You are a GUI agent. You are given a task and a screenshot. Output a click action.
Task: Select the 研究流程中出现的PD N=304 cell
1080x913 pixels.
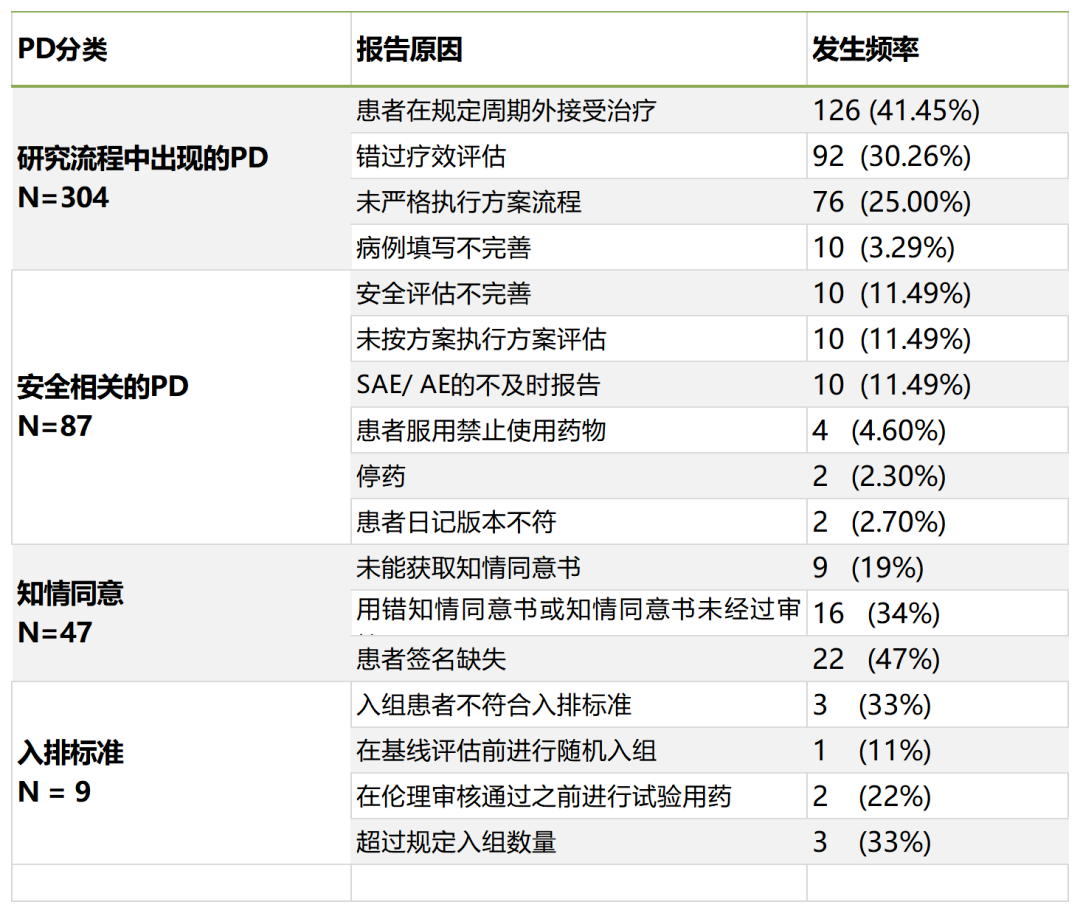click(143, 178)
